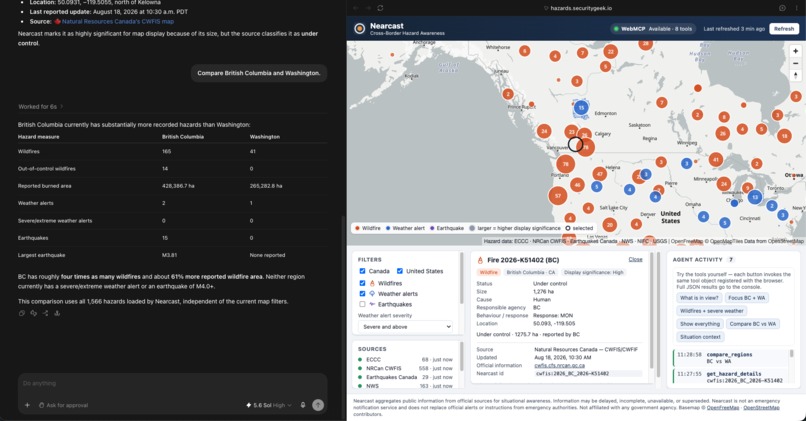Click Wildfires + severe weather button
The height and width of the screenshot is (421, 806).
coord(711,311)
